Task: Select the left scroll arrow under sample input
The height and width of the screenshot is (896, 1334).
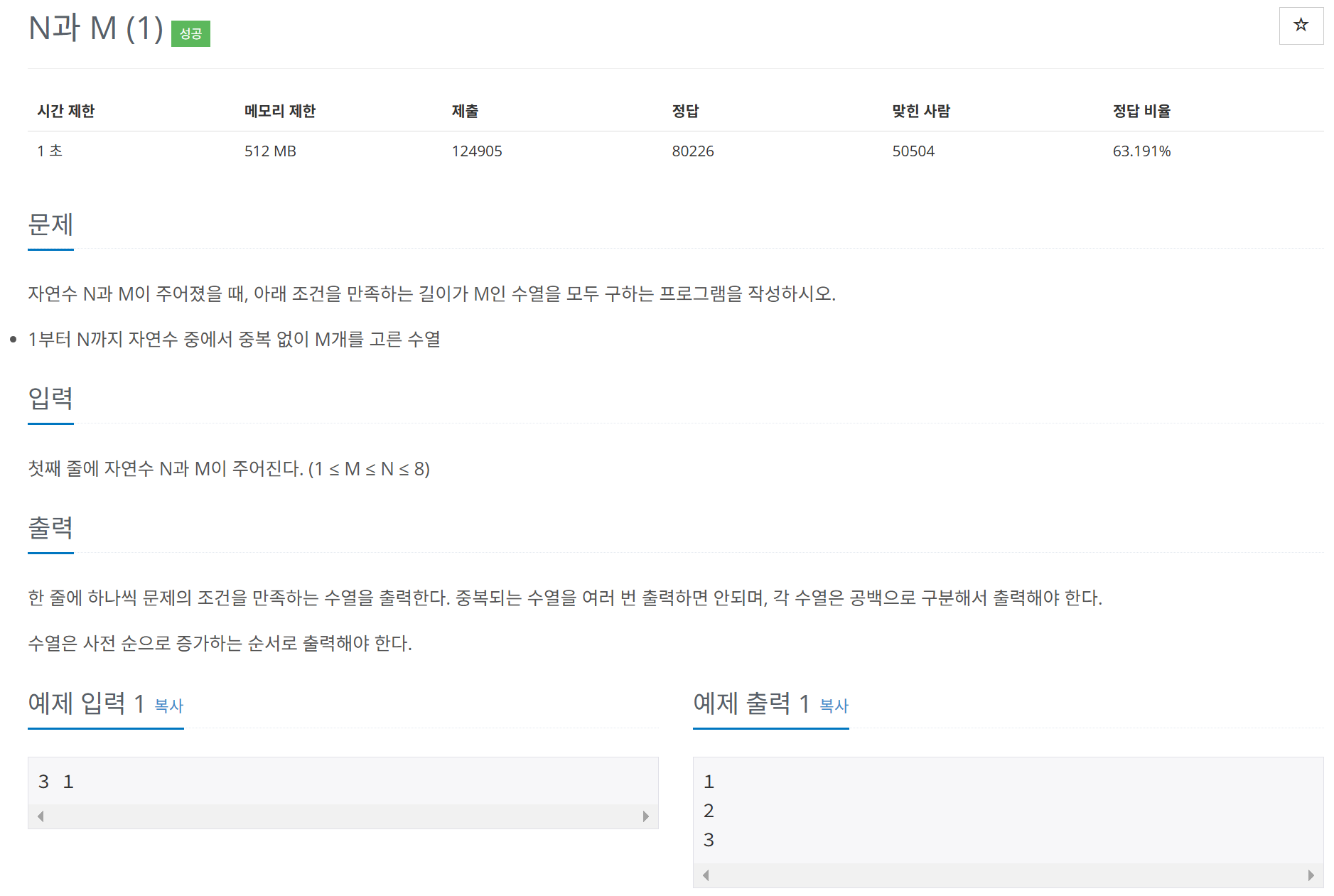Action: point(41,816)
